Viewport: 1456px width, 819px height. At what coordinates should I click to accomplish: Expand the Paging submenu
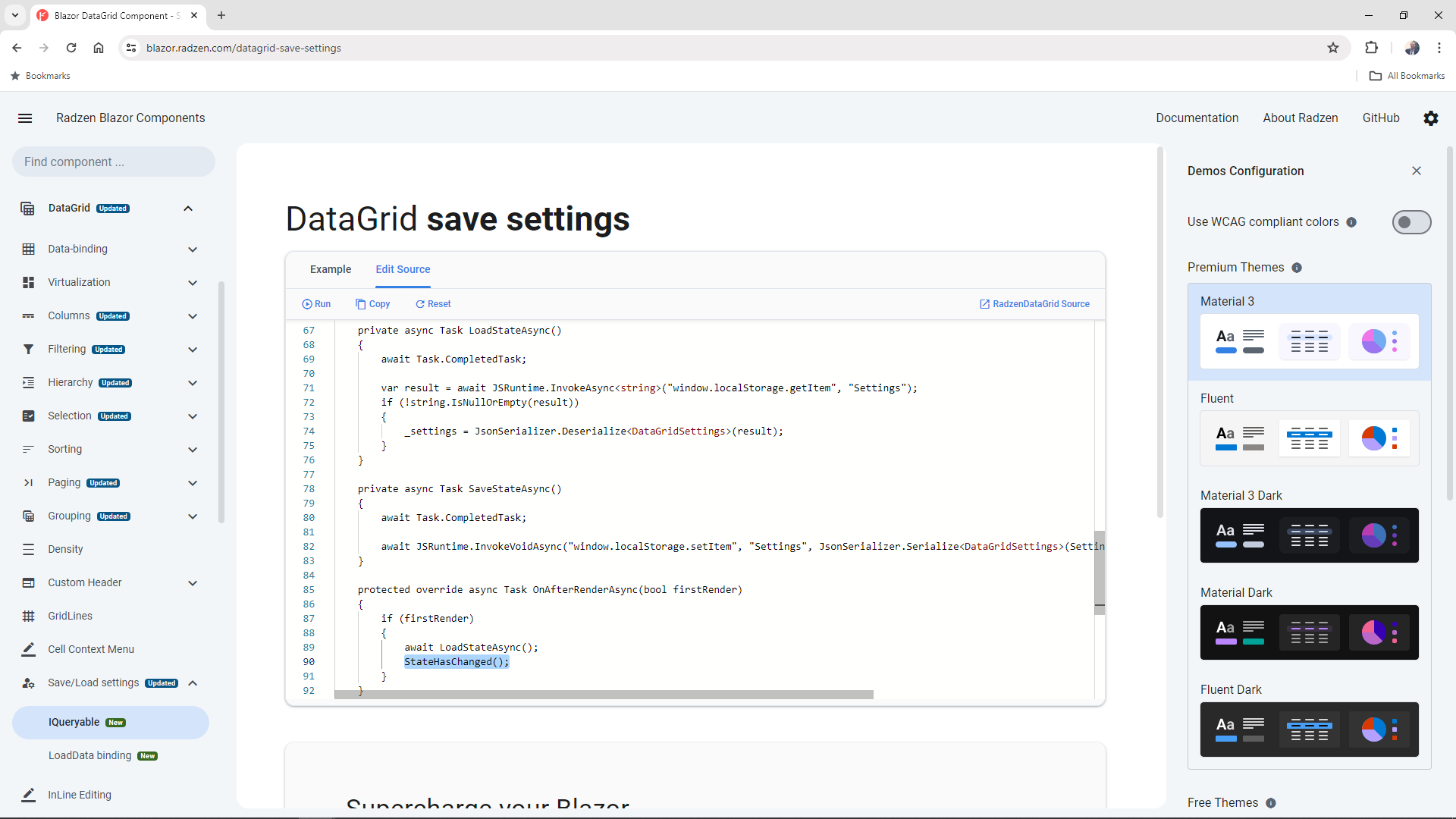pyautogui.click(x=193, y=483)
